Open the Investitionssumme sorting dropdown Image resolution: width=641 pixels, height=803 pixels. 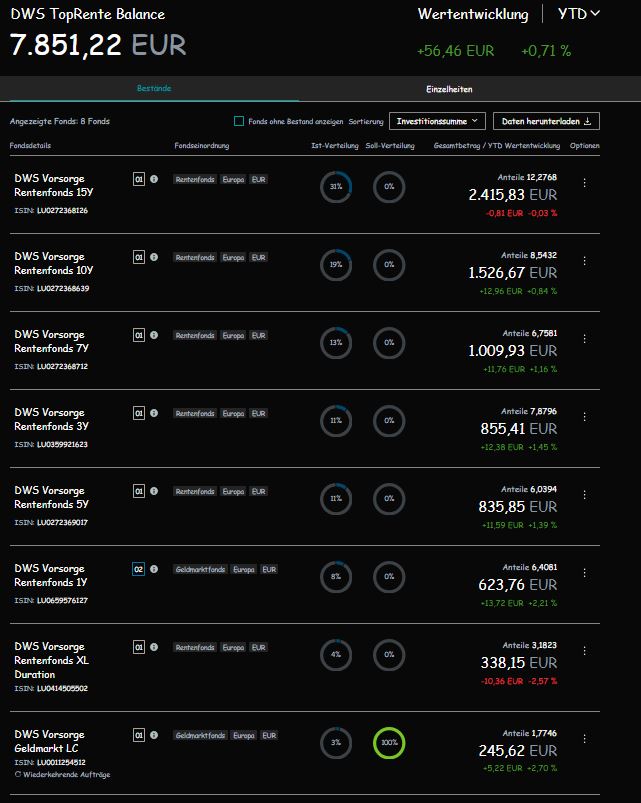point(437,121)
